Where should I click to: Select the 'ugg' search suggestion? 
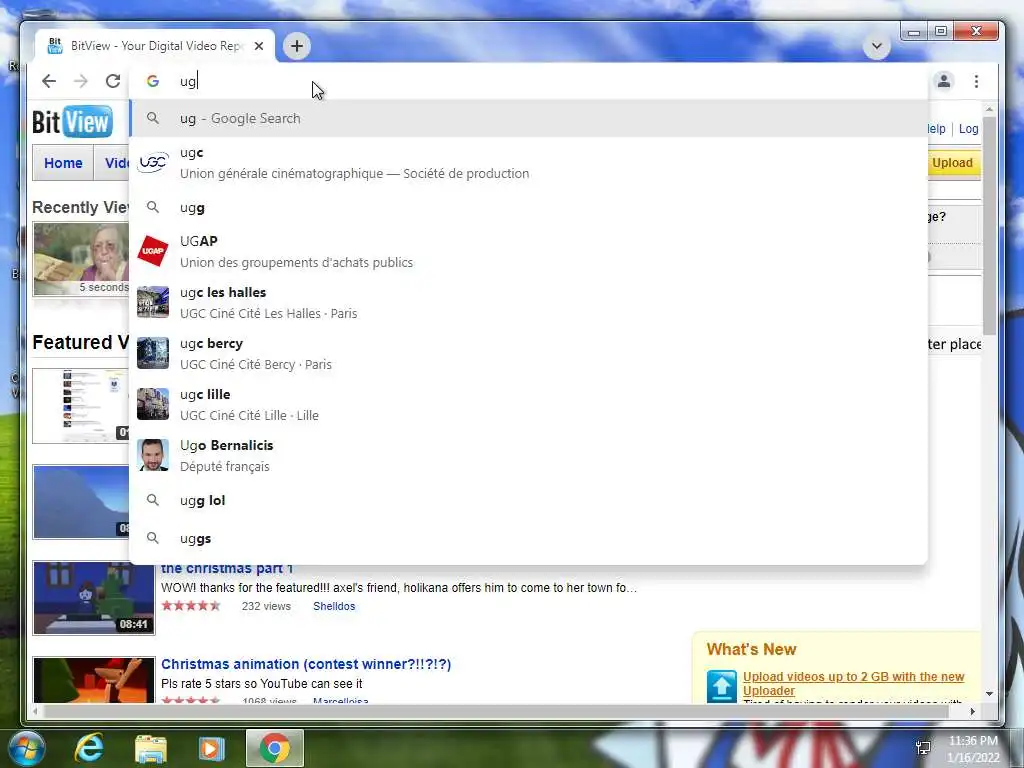click(x=528, y=208)
